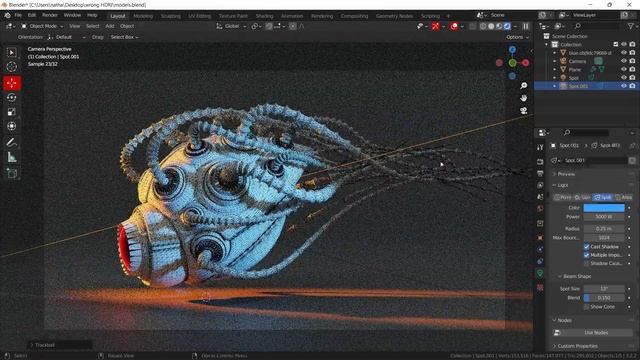
Task: Click the viewport zoom magnifier icon
Action: point(524,86)
